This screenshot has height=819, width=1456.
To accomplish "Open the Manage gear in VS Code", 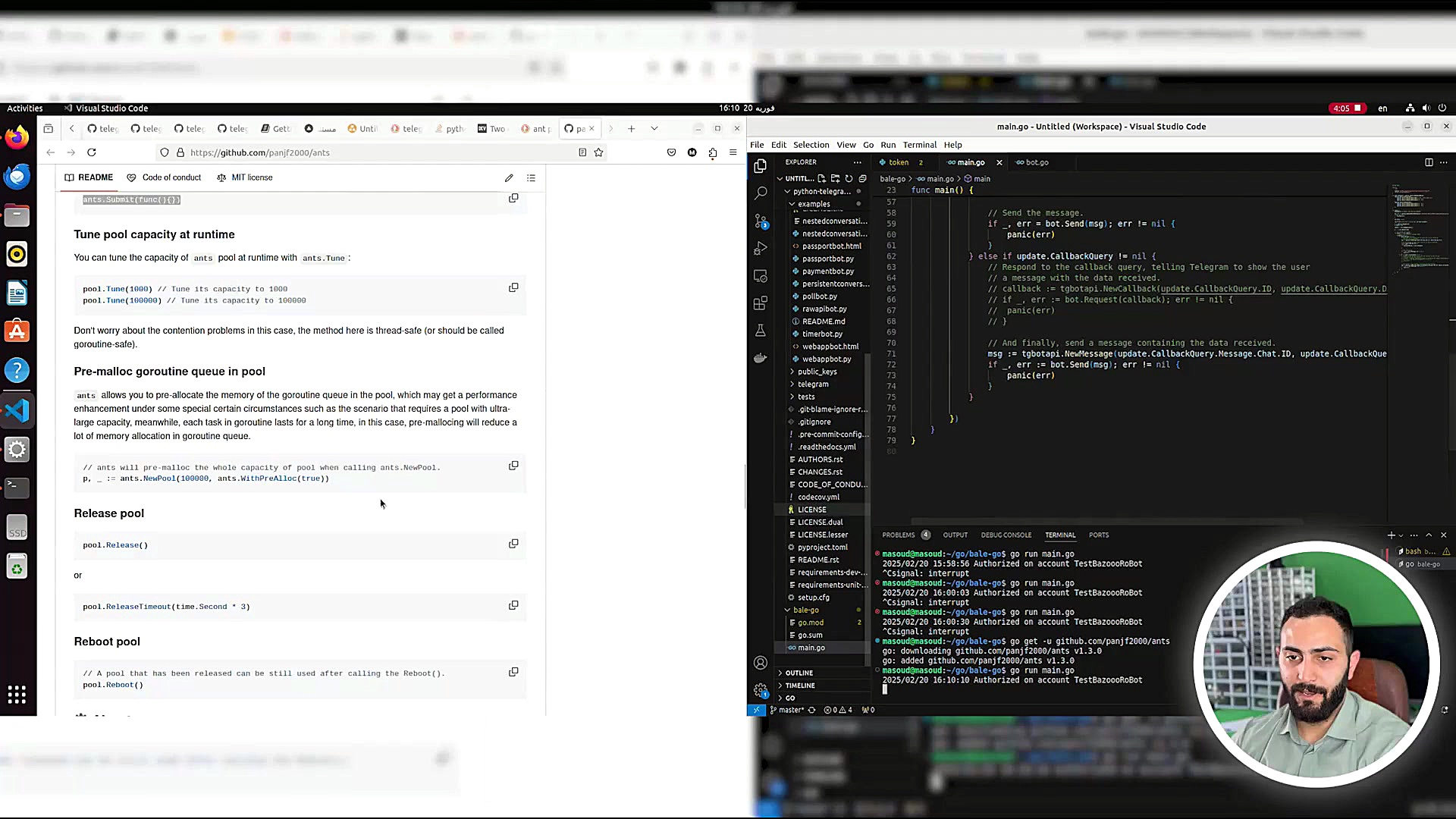I will (x=761, y=690).
